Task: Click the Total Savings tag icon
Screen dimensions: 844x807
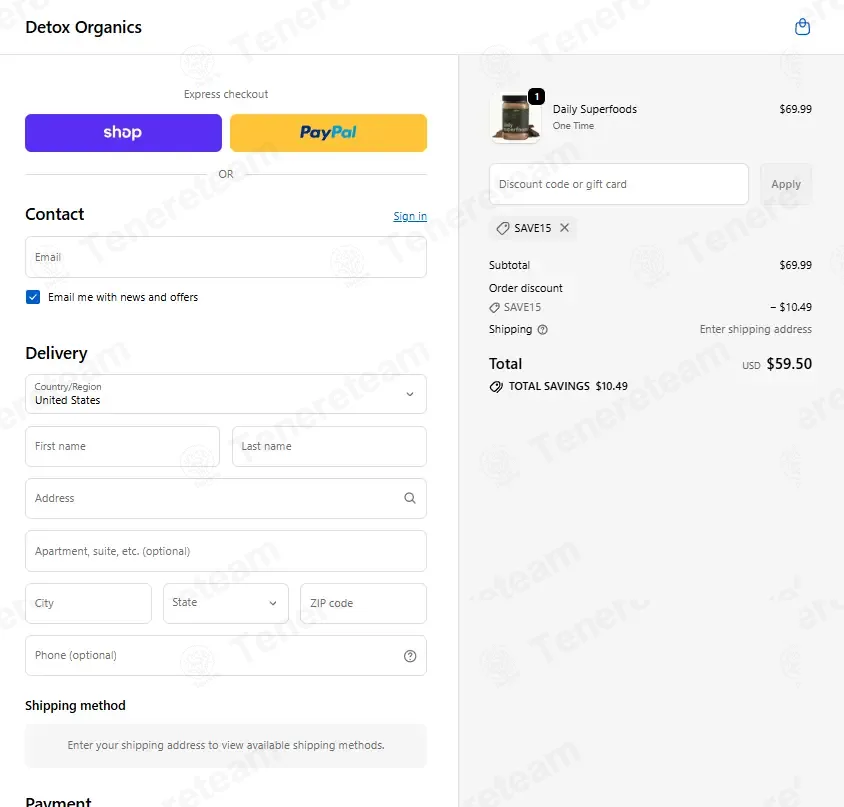Action: click(x=496, y=387)
